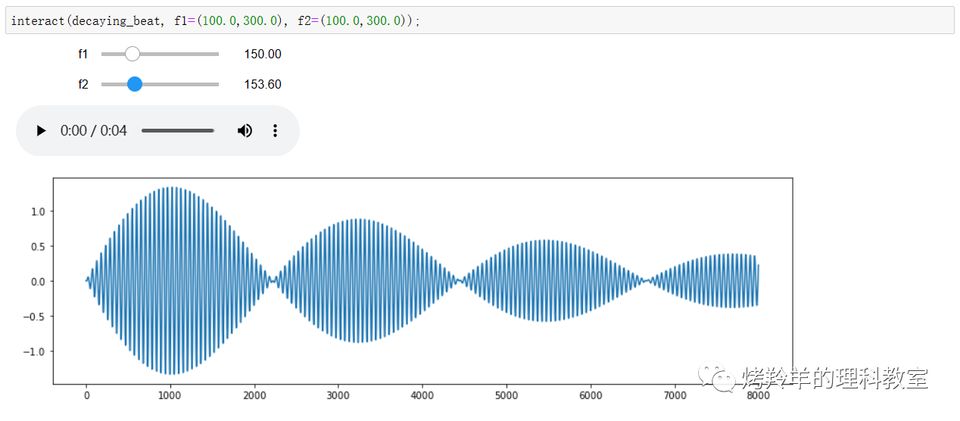Play the audio clip

41,131
